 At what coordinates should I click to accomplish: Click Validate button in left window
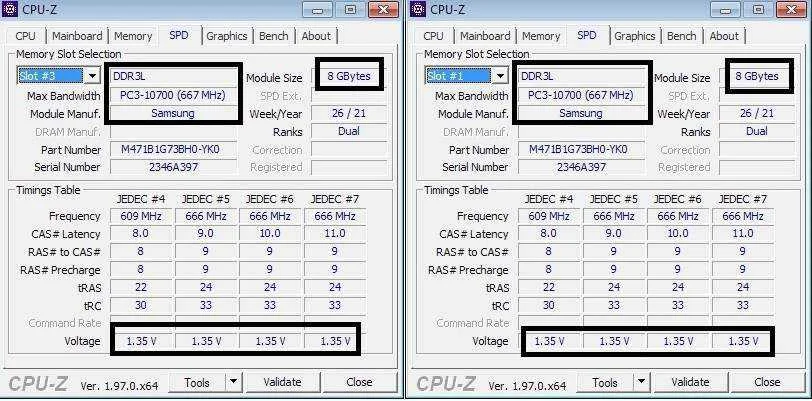(x=282, y=382)
